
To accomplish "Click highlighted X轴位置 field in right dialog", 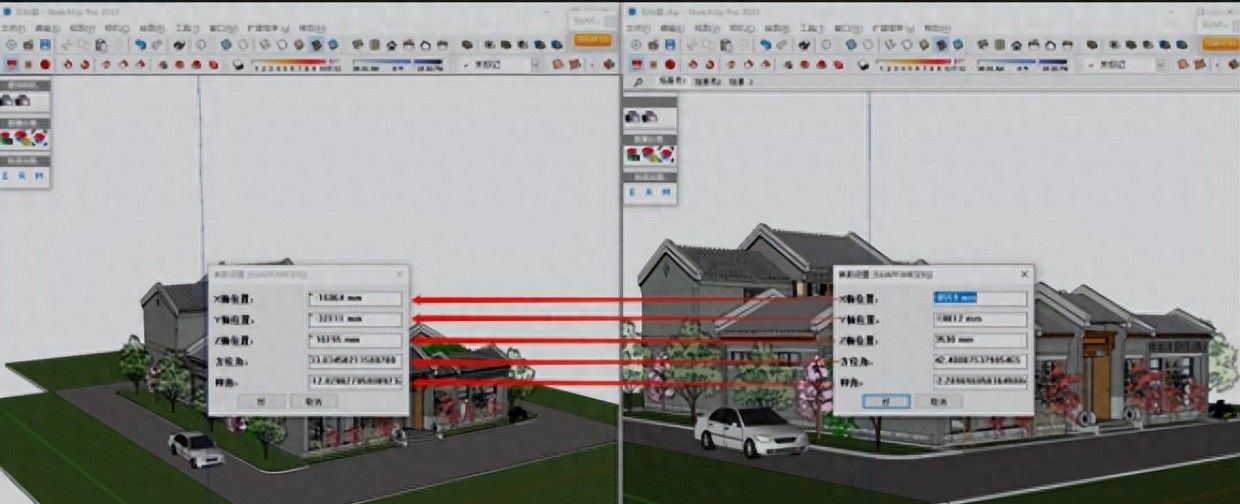I will tap(980, 298).
